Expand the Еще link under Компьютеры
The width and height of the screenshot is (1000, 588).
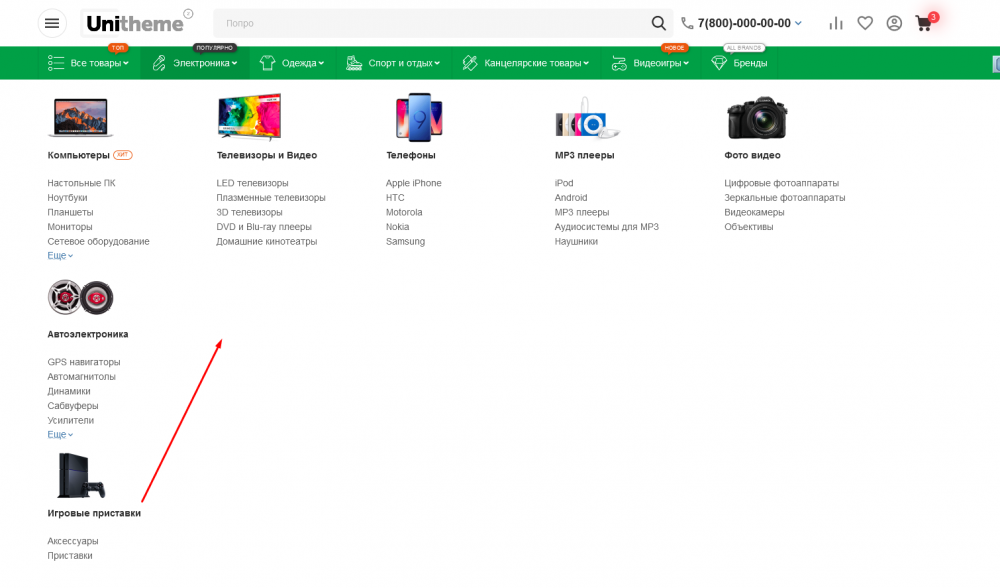(57, 255)
